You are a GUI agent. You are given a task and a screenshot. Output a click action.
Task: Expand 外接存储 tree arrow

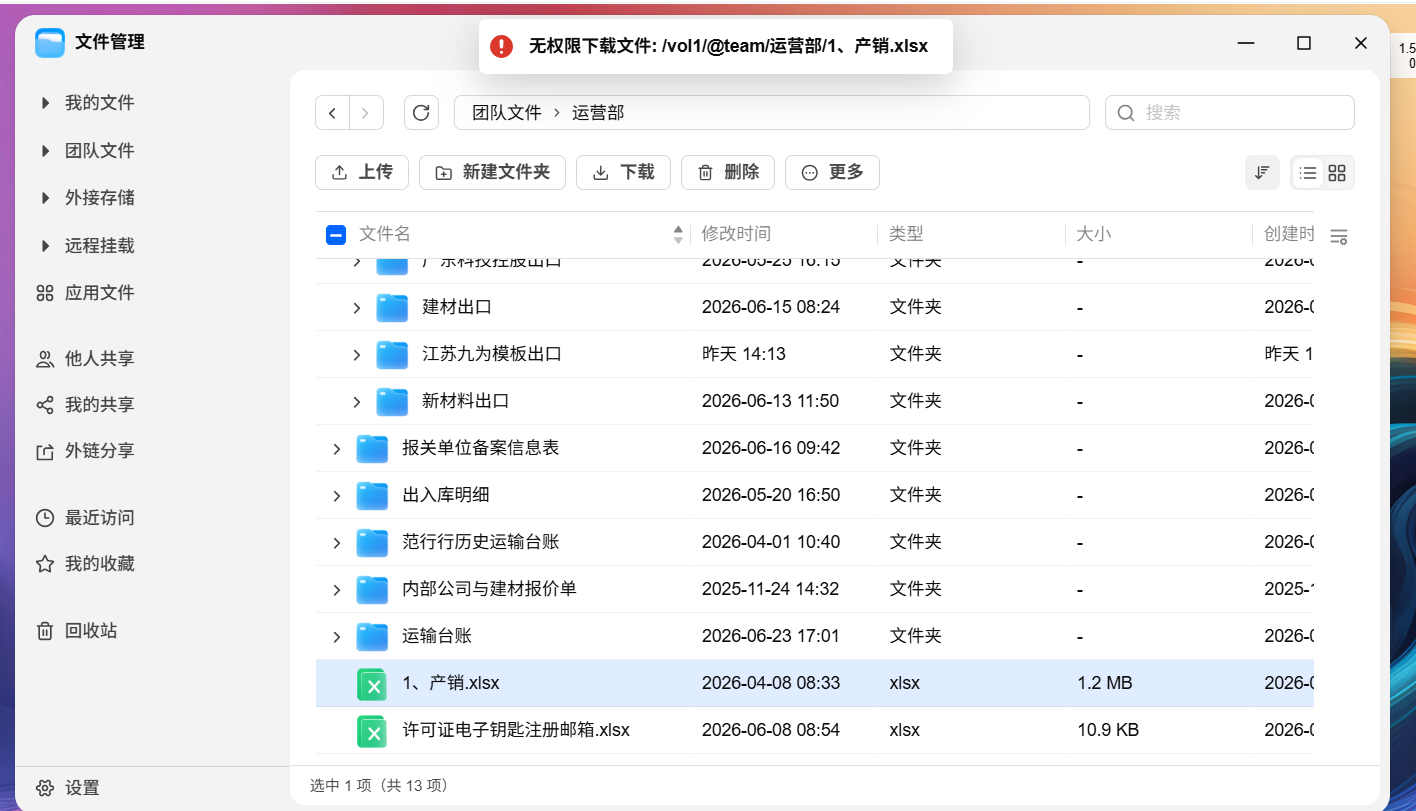tap(45, 198)
